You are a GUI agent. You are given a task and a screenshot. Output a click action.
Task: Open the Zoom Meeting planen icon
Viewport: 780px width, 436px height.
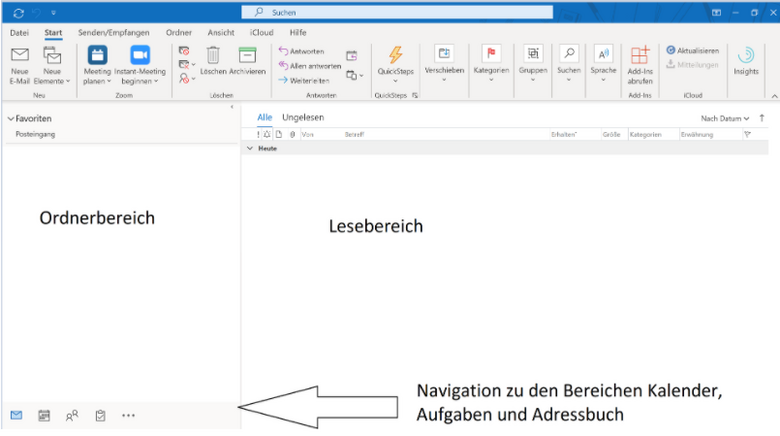pos(97,55)
